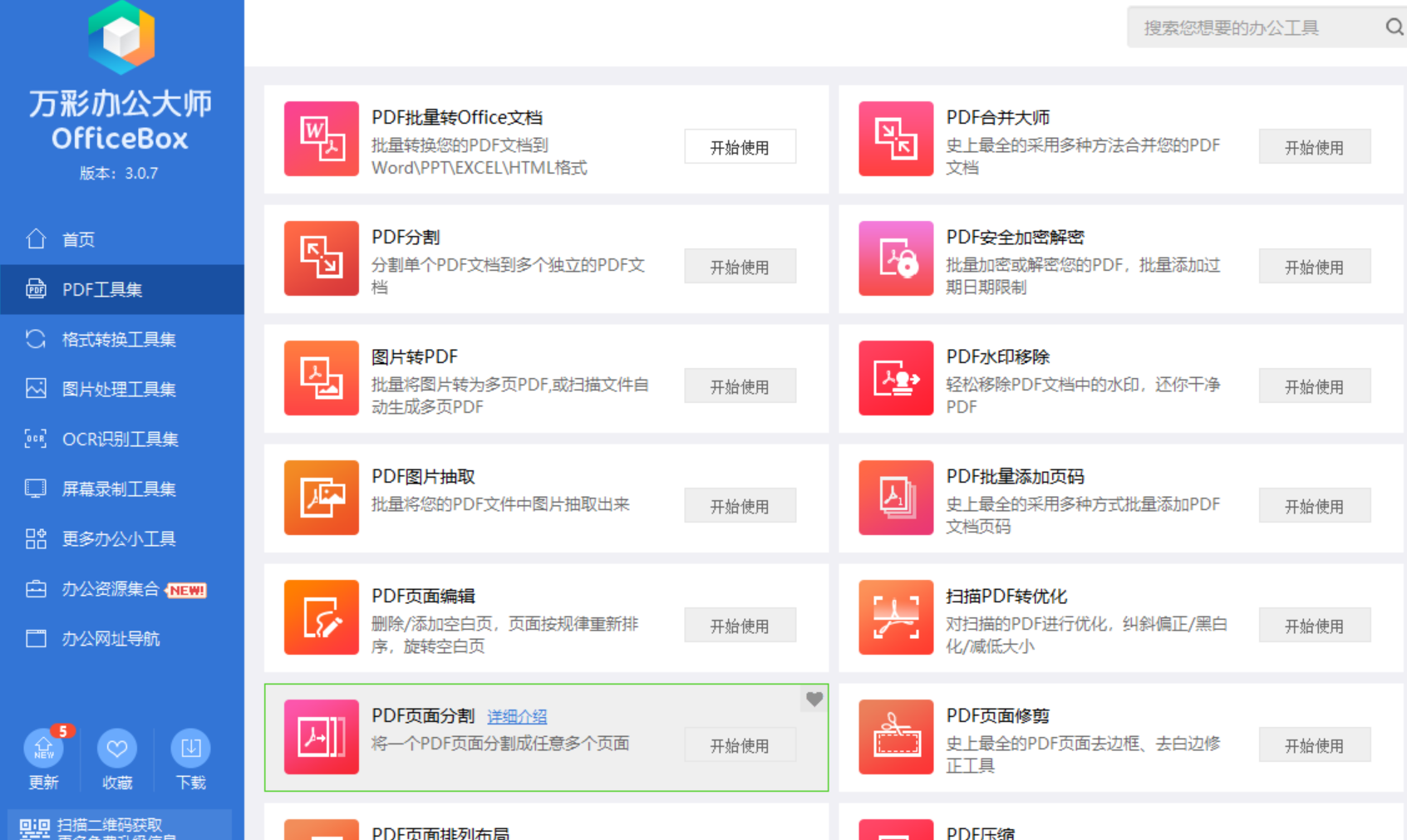
Task: Click the QR code icon at sidebar bottom
Action: pos(35,828)
